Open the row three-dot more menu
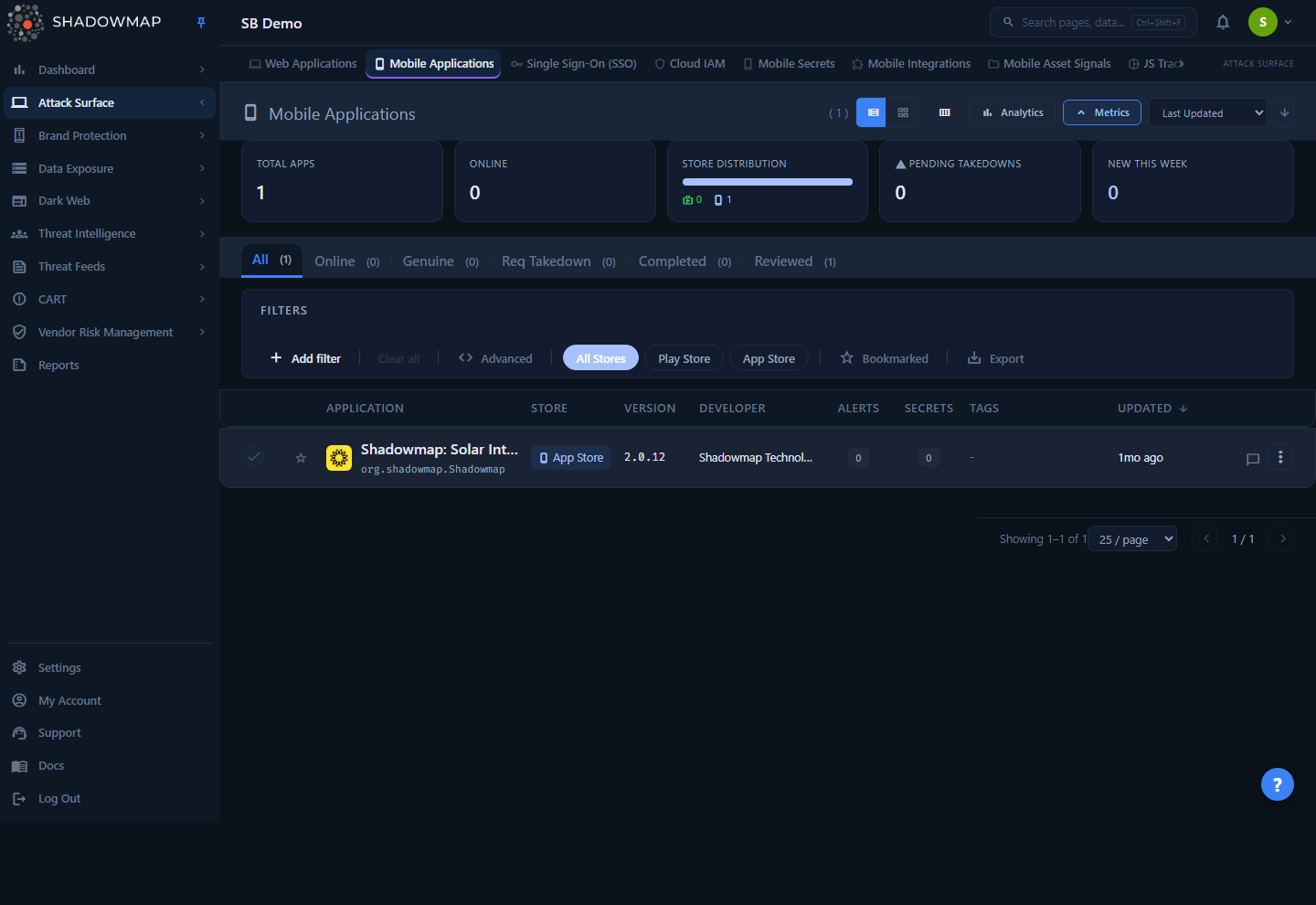The height and width of the screenshot is (905, 1316). point(1280,457)
